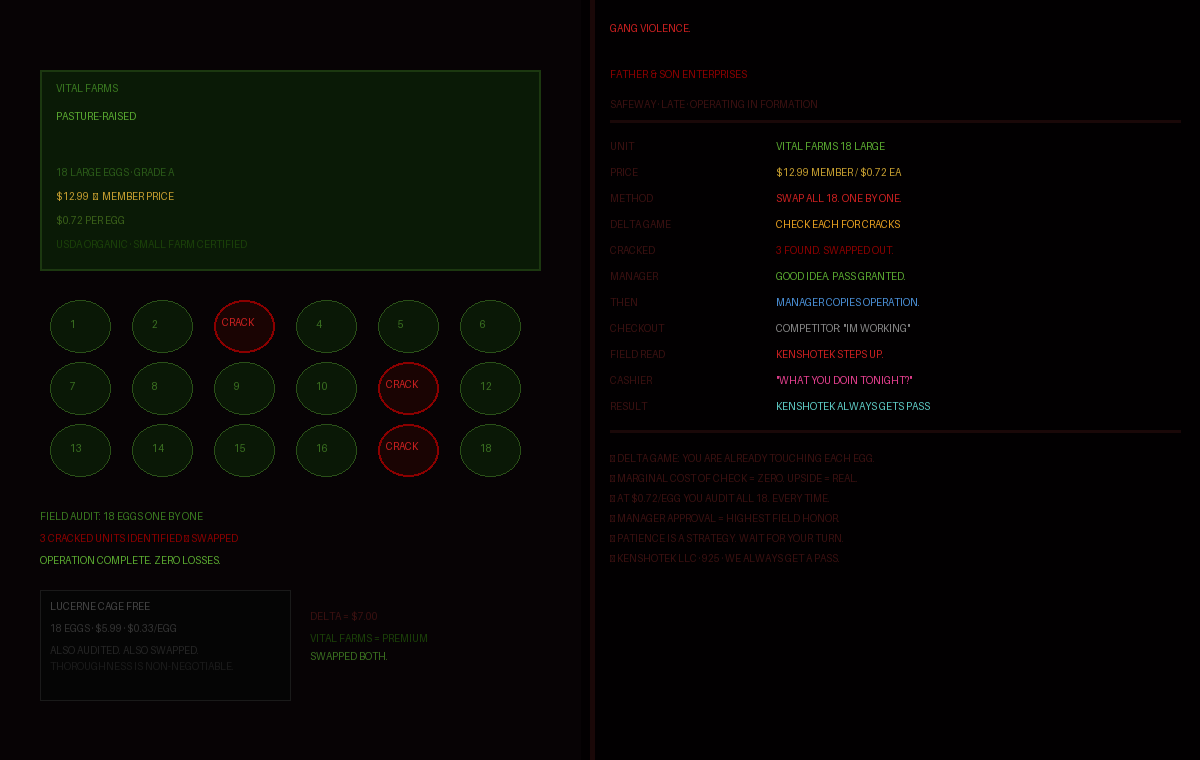Click the 'CHECKOUT' row label
Screen dimensions: 1200x760
pyautogui.click(x=637, y=329)
